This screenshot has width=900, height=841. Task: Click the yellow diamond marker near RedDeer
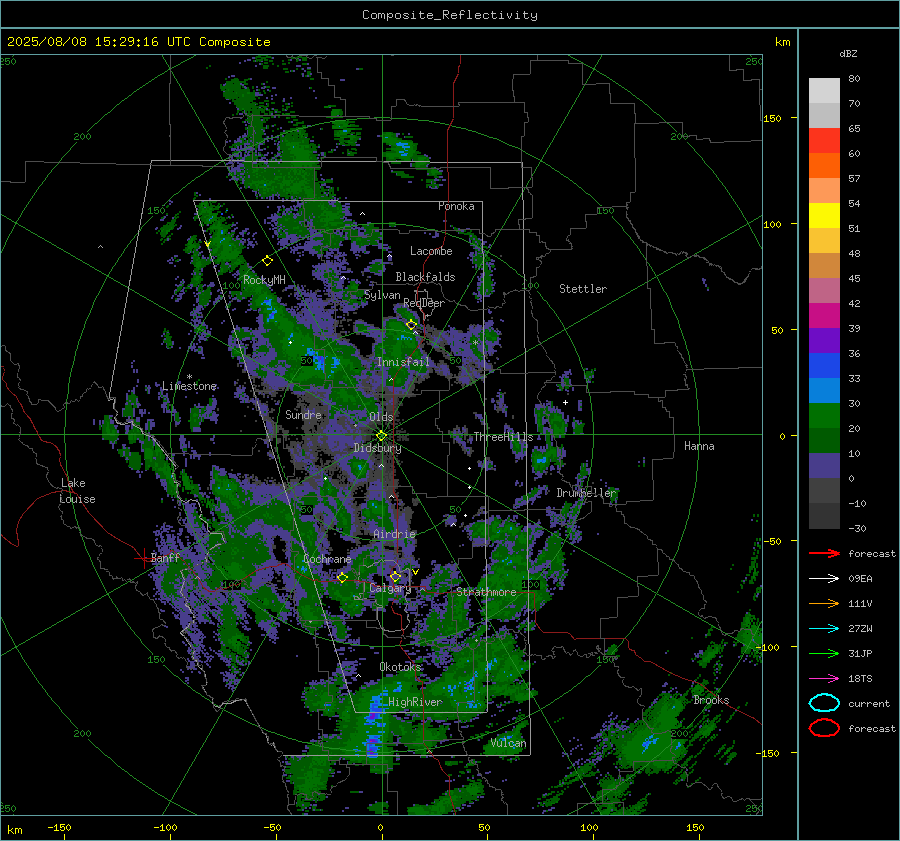click(x=411, y=325)
